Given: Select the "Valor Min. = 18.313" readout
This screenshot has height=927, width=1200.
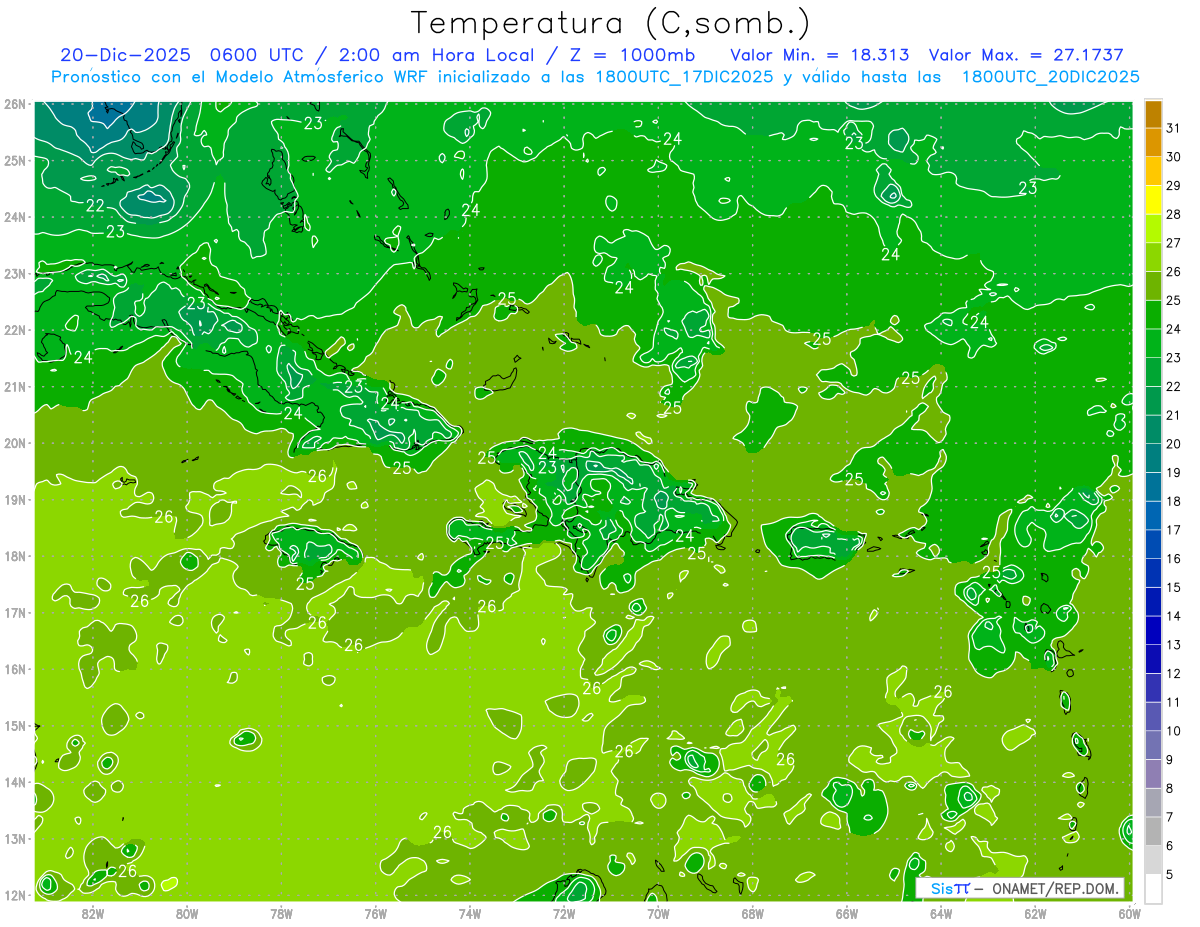Looking at the screenshot, I should (820, 54).
